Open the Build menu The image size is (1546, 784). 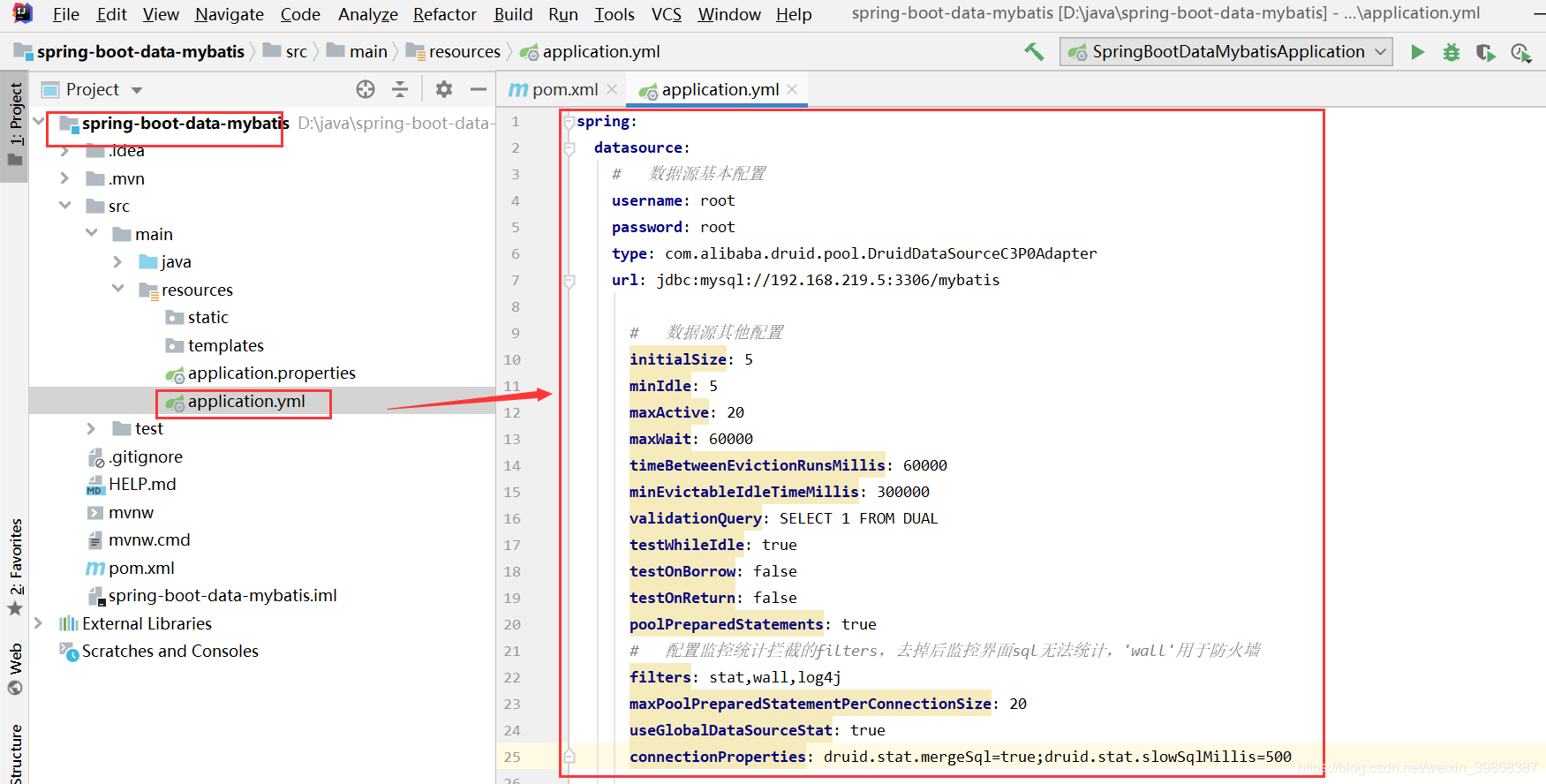click(x=513, y=14)
